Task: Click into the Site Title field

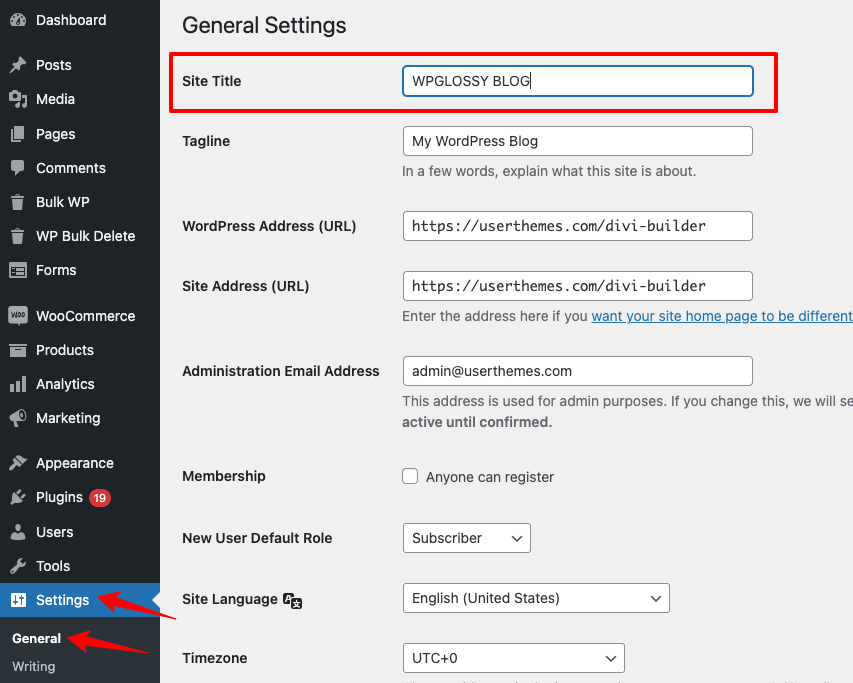Action: coord(578,81)
